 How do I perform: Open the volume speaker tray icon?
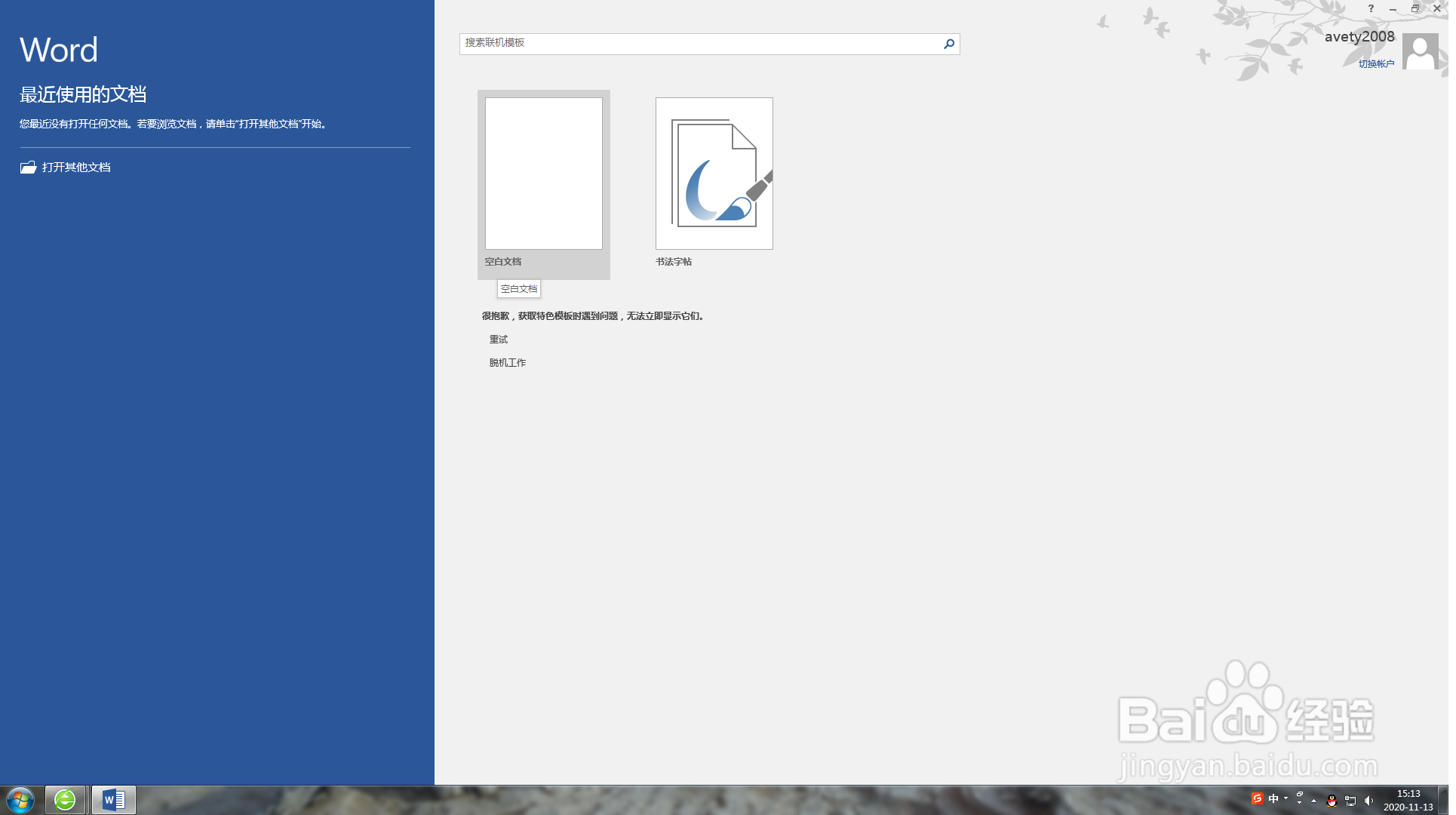1369,801
